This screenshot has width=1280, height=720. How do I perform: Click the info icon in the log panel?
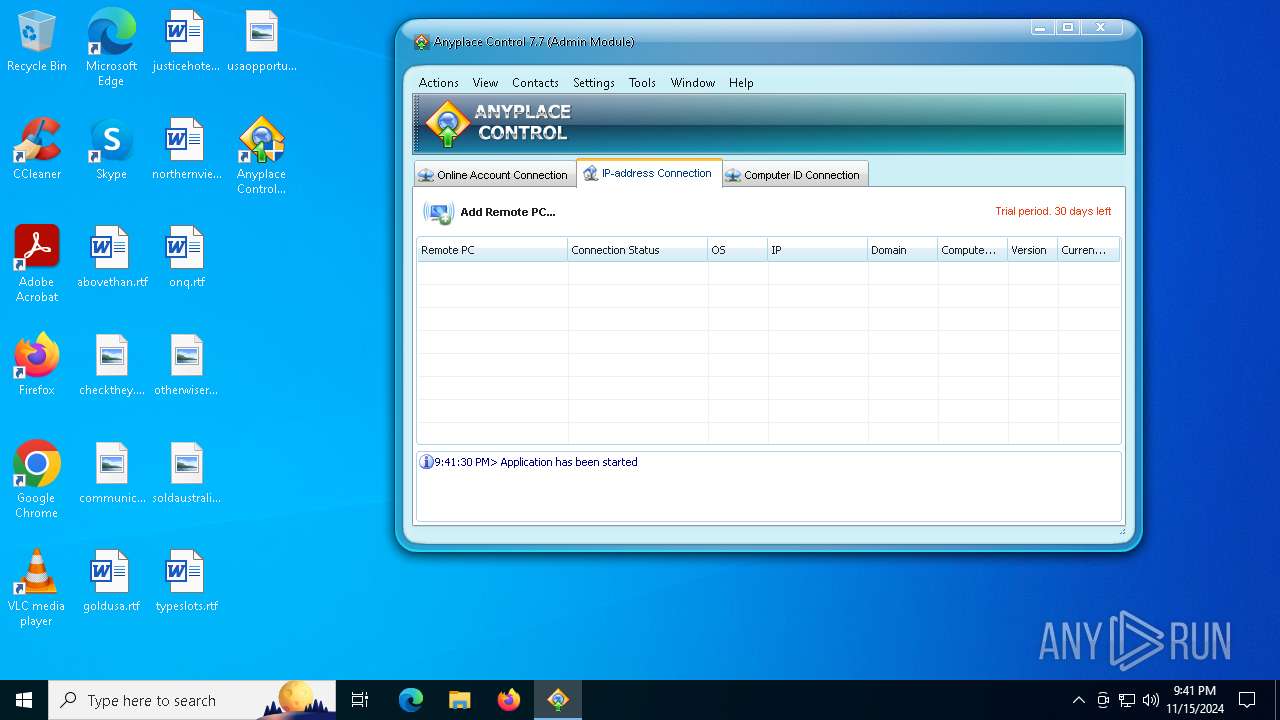click(x=426, y=462)
